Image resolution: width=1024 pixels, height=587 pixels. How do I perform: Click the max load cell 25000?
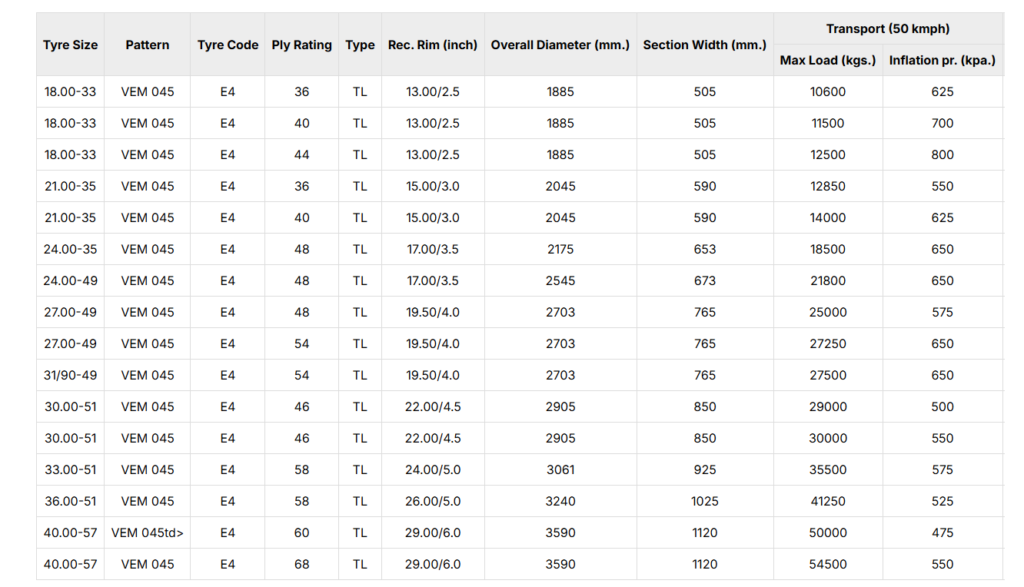pos(828,312)
